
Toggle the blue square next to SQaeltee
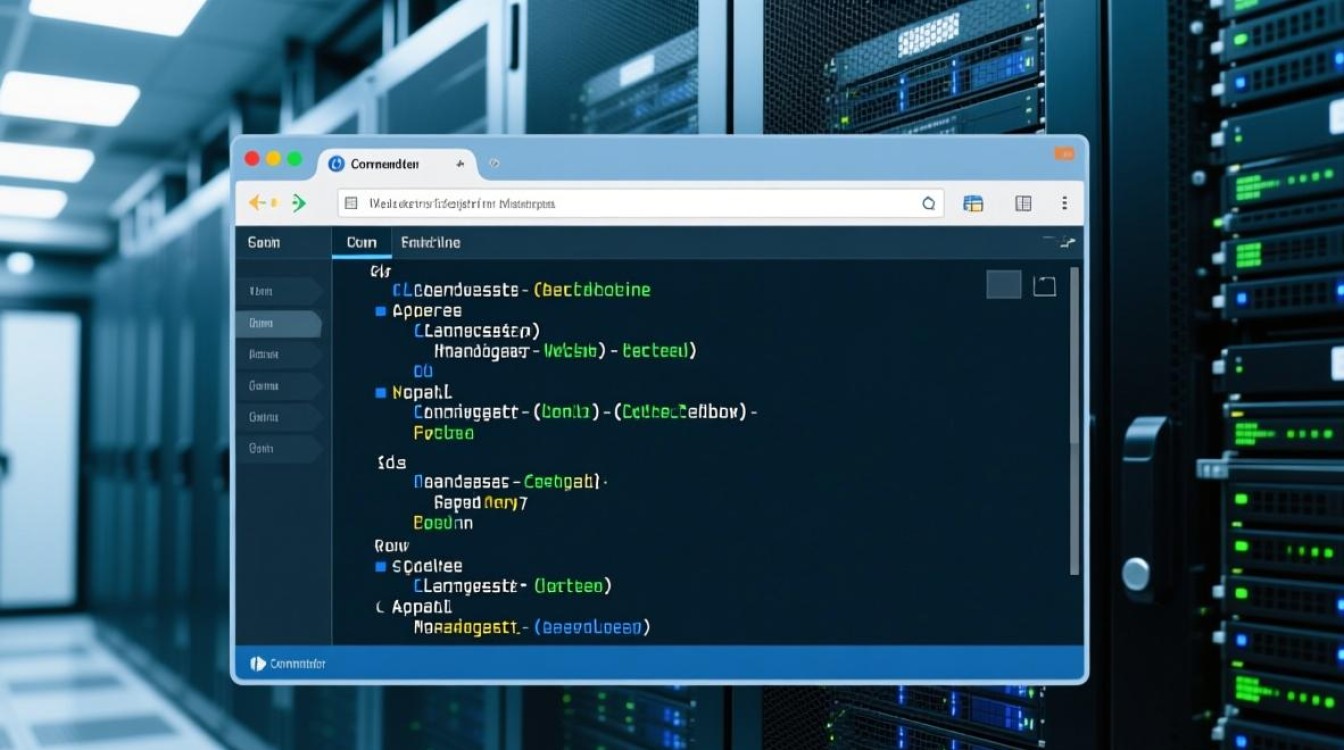(380, 566)
